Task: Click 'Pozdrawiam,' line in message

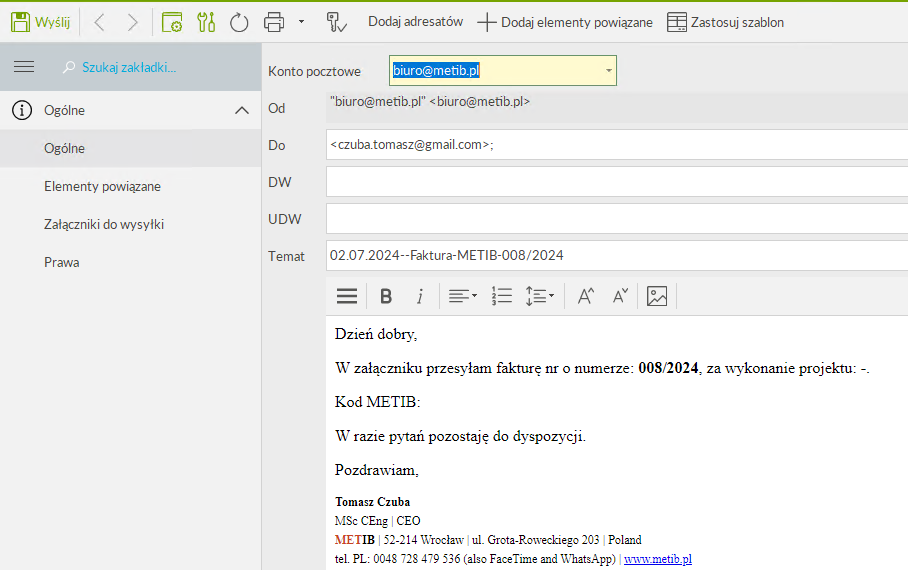Action: pyautogui.click(x=376, y=470)
